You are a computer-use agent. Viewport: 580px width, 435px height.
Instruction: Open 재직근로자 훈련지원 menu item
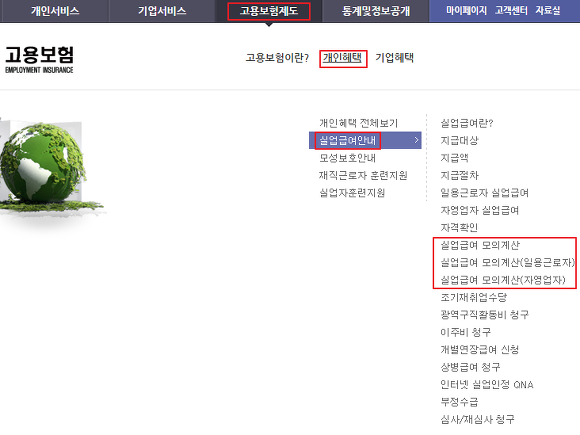363,175
